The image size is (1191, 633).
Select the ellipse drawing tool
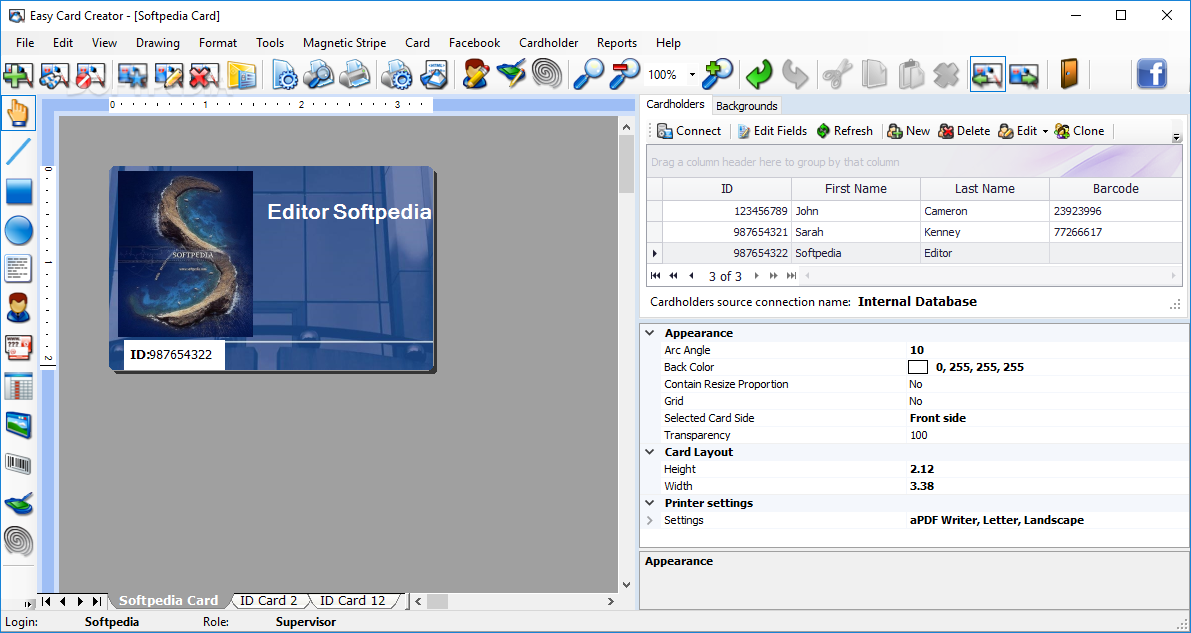(x=18, y=229)
